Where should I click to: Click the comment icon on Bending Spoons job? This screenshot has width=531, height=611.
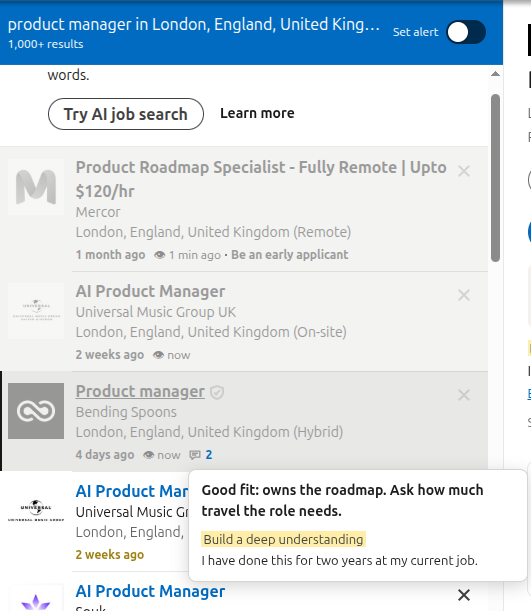(195, 455)
